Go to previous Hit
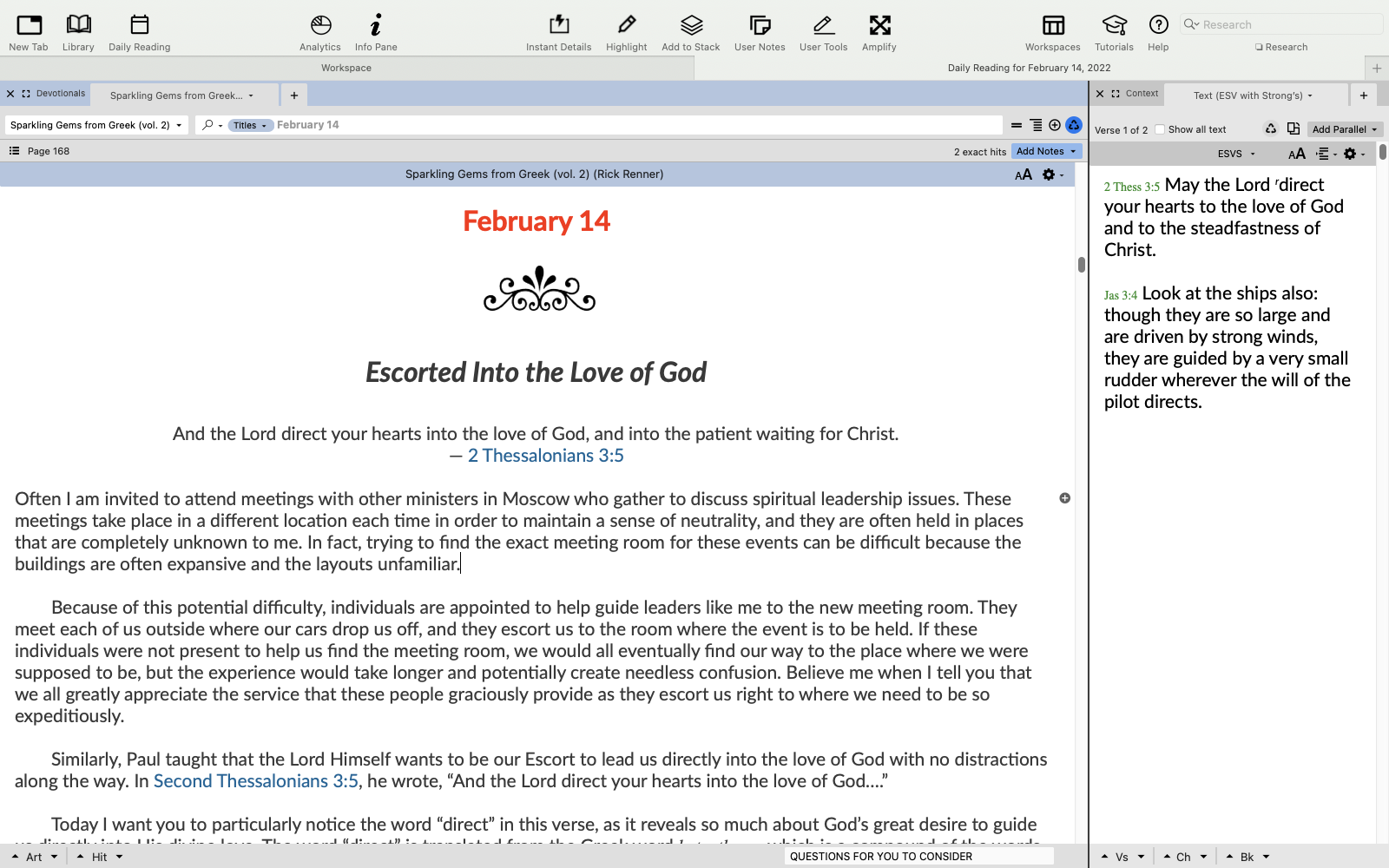 [80, 857]
